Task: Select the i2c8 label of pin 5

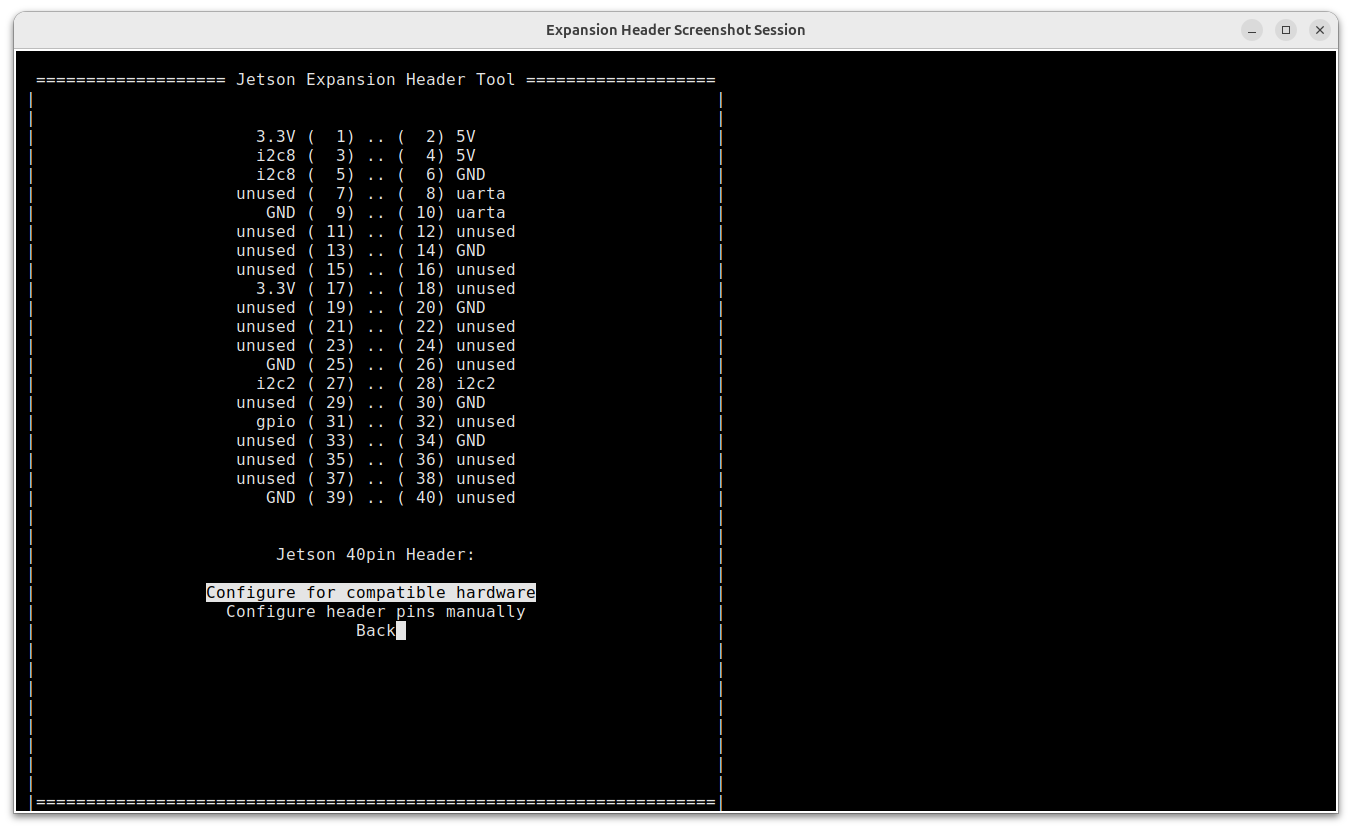Action: [276, 175]
